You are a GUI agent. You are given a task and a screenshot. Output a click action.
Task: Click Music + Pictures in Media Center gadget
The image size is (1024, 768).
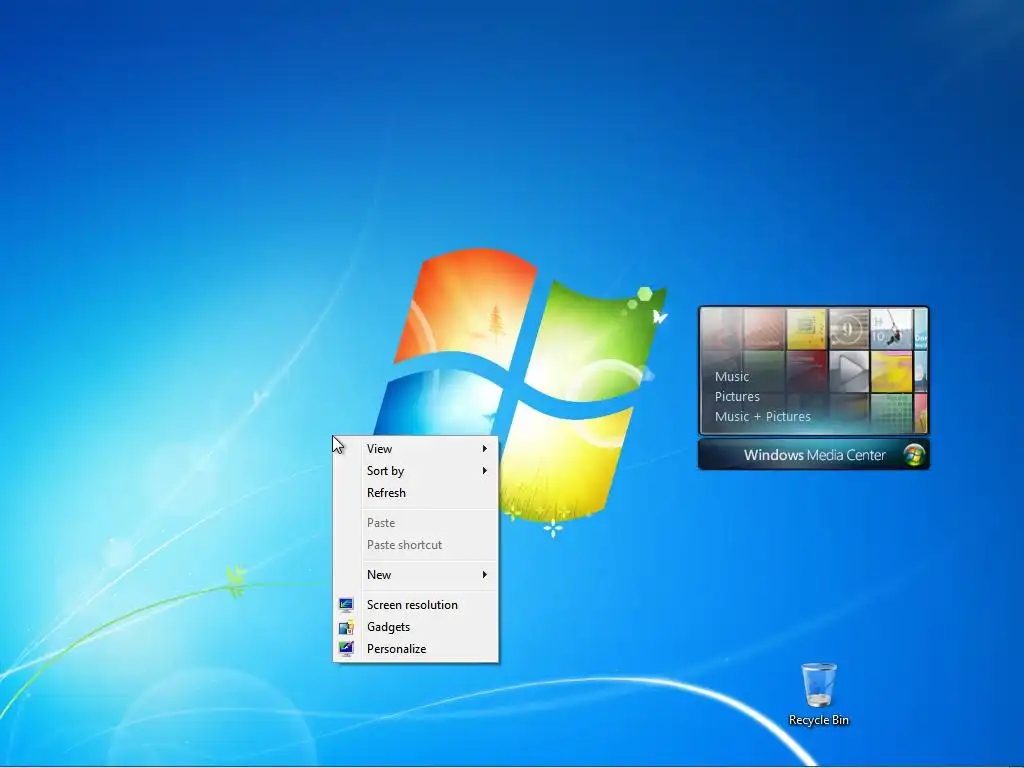[x=762, y=417]
